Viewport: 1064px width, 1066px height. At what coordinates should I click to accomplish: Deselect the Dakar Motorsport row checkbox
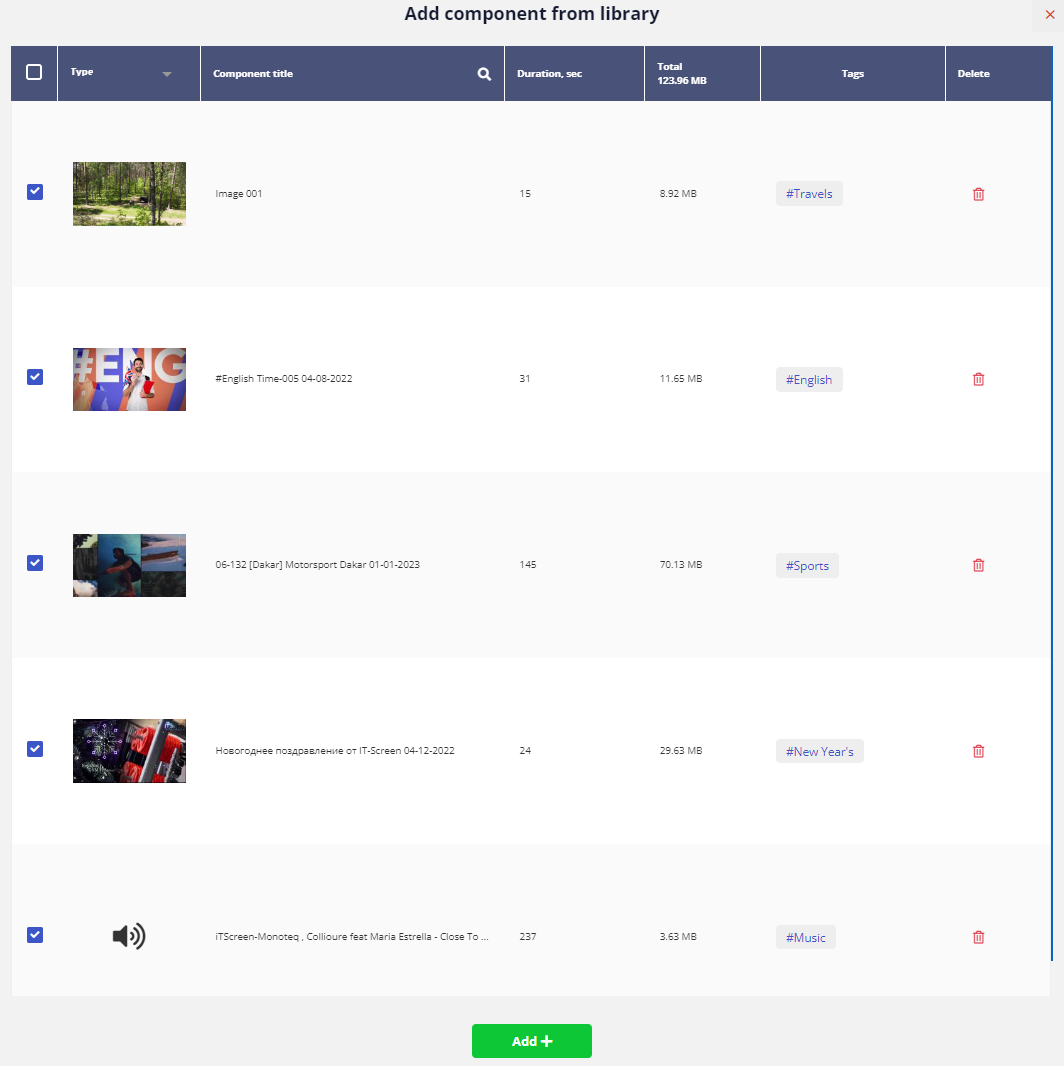[35, 563]
